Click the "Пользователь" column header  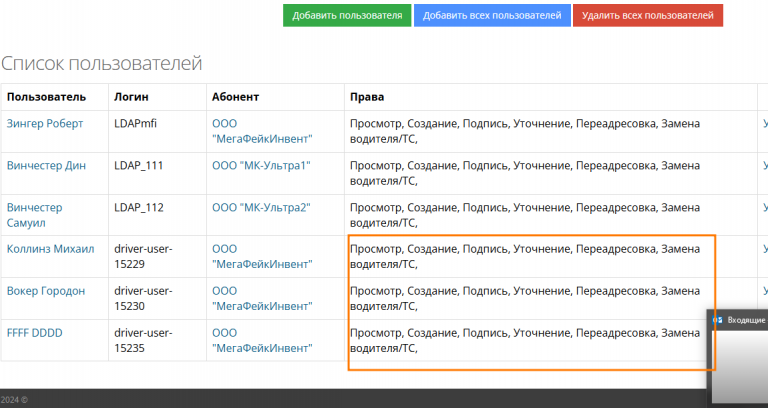[x=46, y=97]
